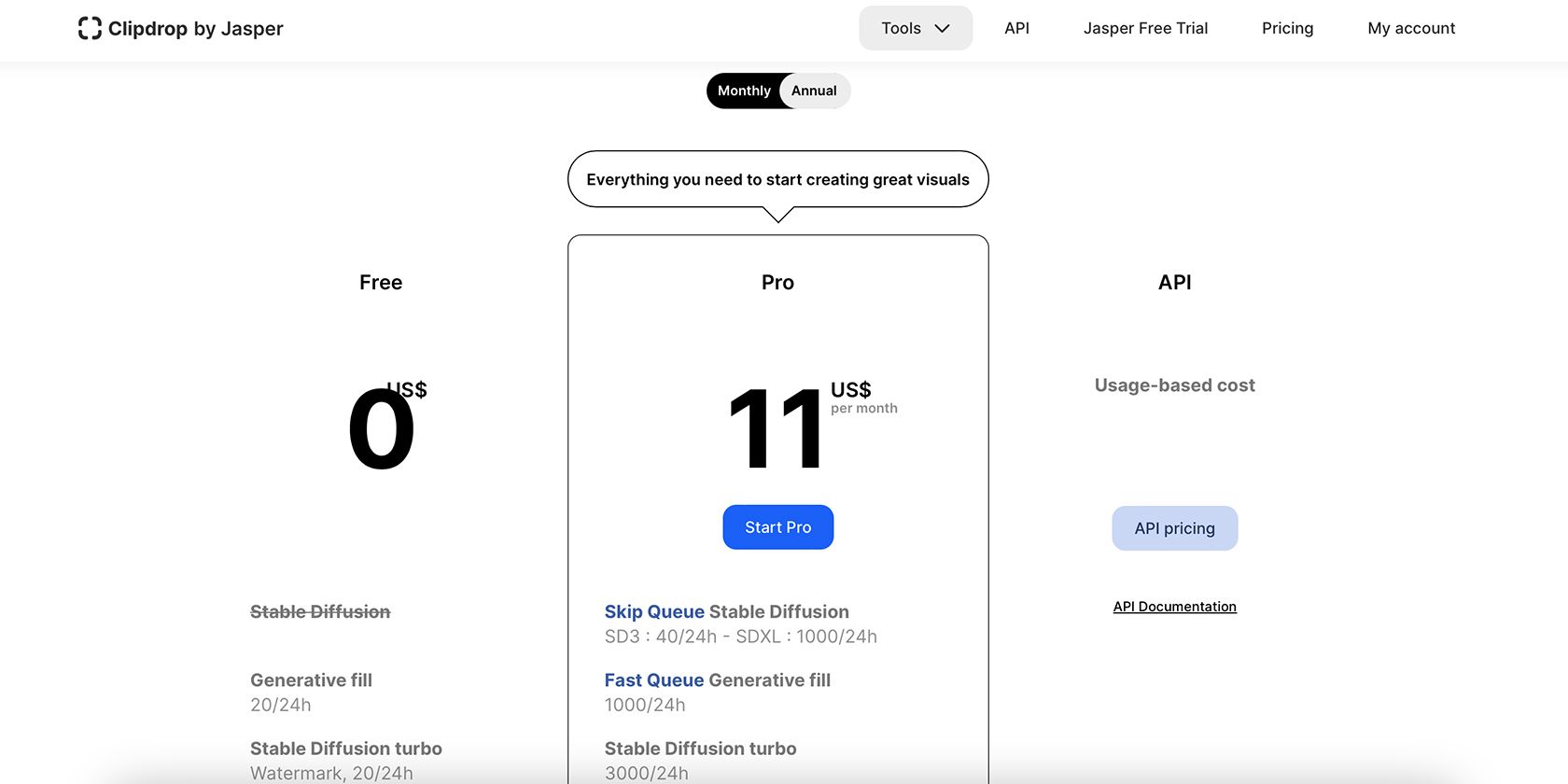Image resolution: width=1568 pixels, height=784 pixels.
Task: Switch billing to Monthly
Action: click(744, 91)
